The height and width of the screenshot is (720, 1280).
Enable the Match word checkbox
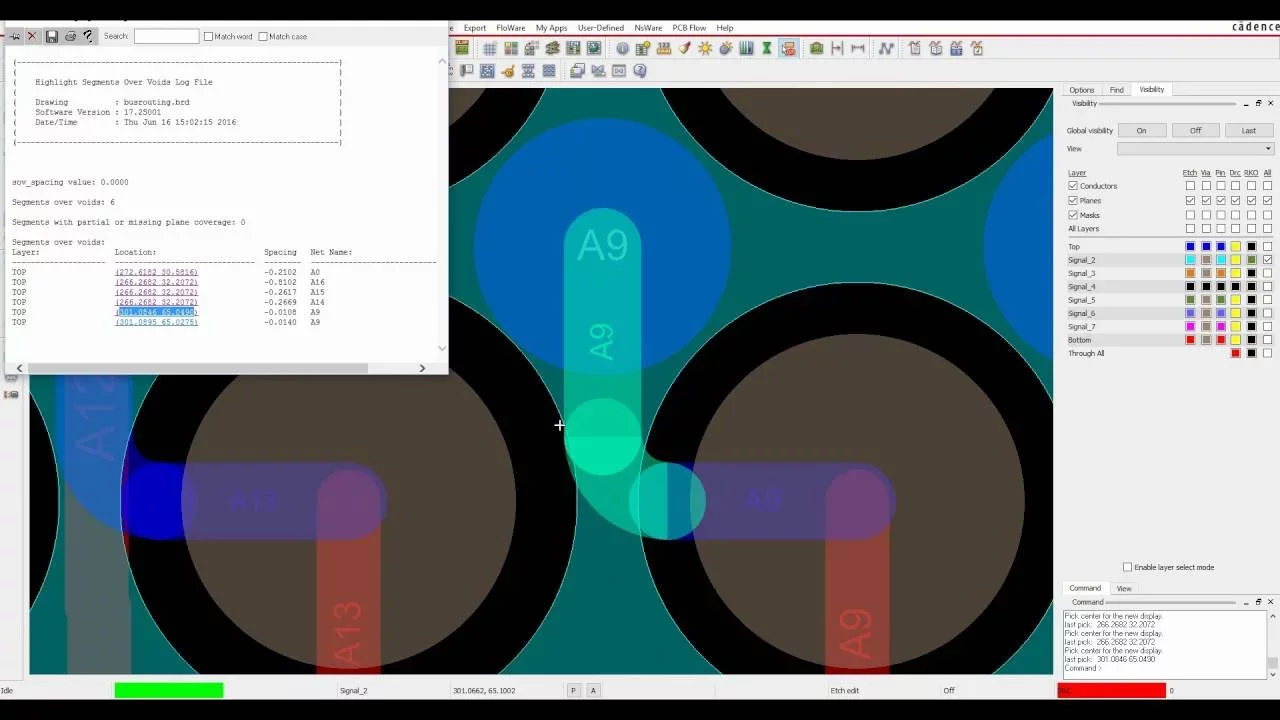click(209, 36)
